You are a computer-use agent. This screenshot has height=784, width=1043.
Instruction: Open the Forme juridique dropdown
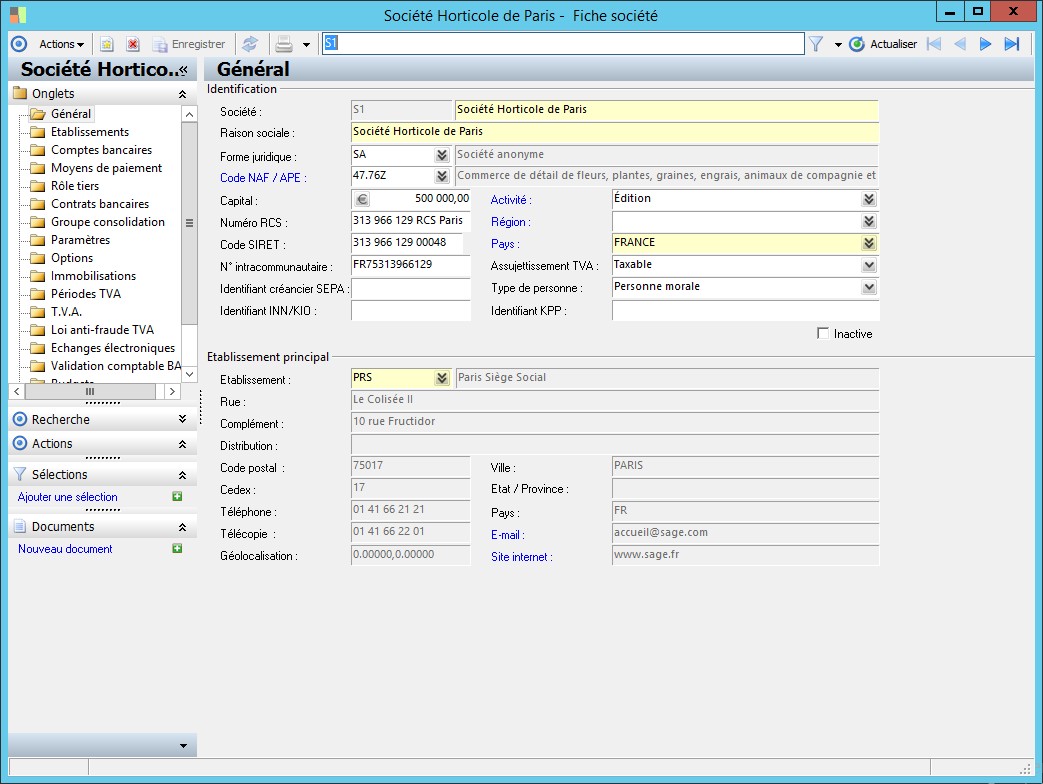point(441,155)
